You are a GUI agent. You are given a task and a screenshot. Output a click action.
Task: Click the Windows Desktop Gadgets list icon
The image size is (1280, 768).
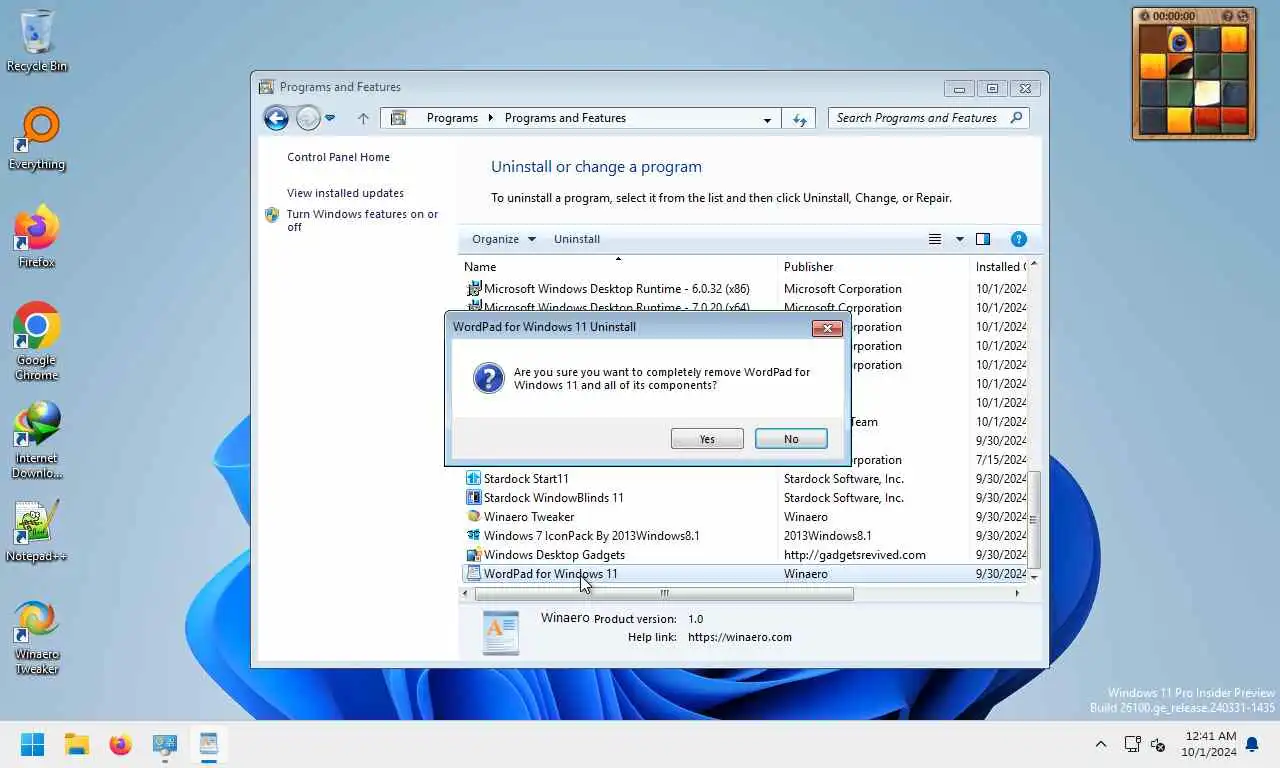474,555
